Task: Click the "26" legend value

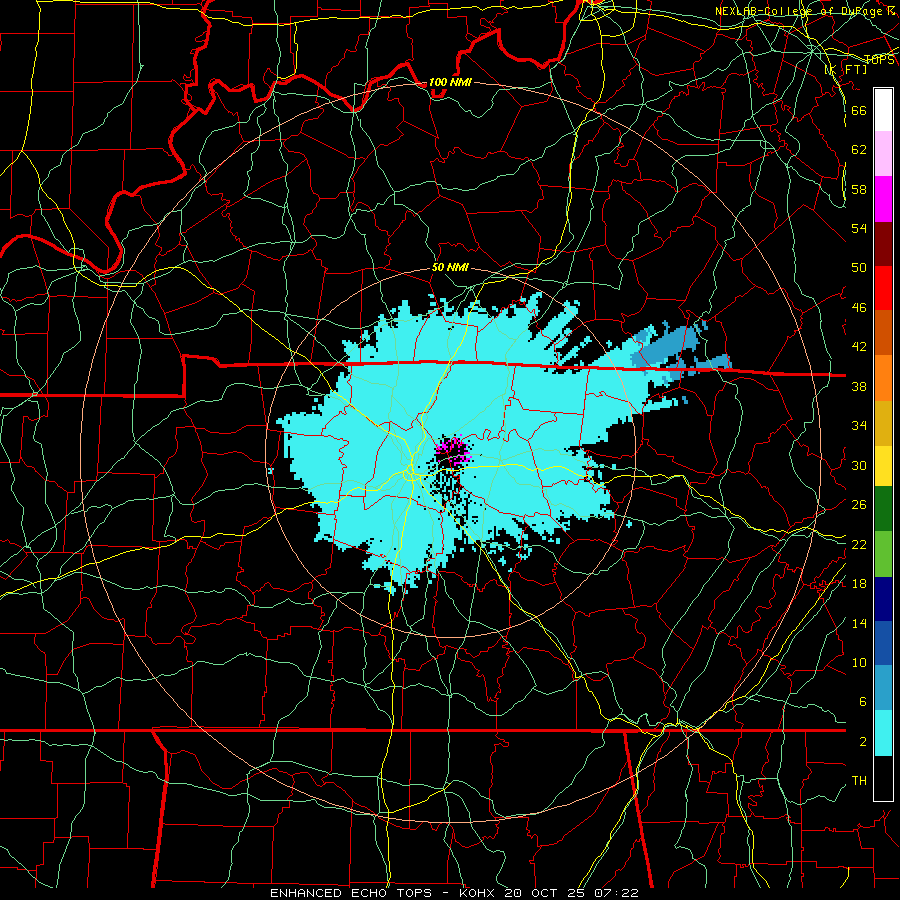Action: pos(859,505)
